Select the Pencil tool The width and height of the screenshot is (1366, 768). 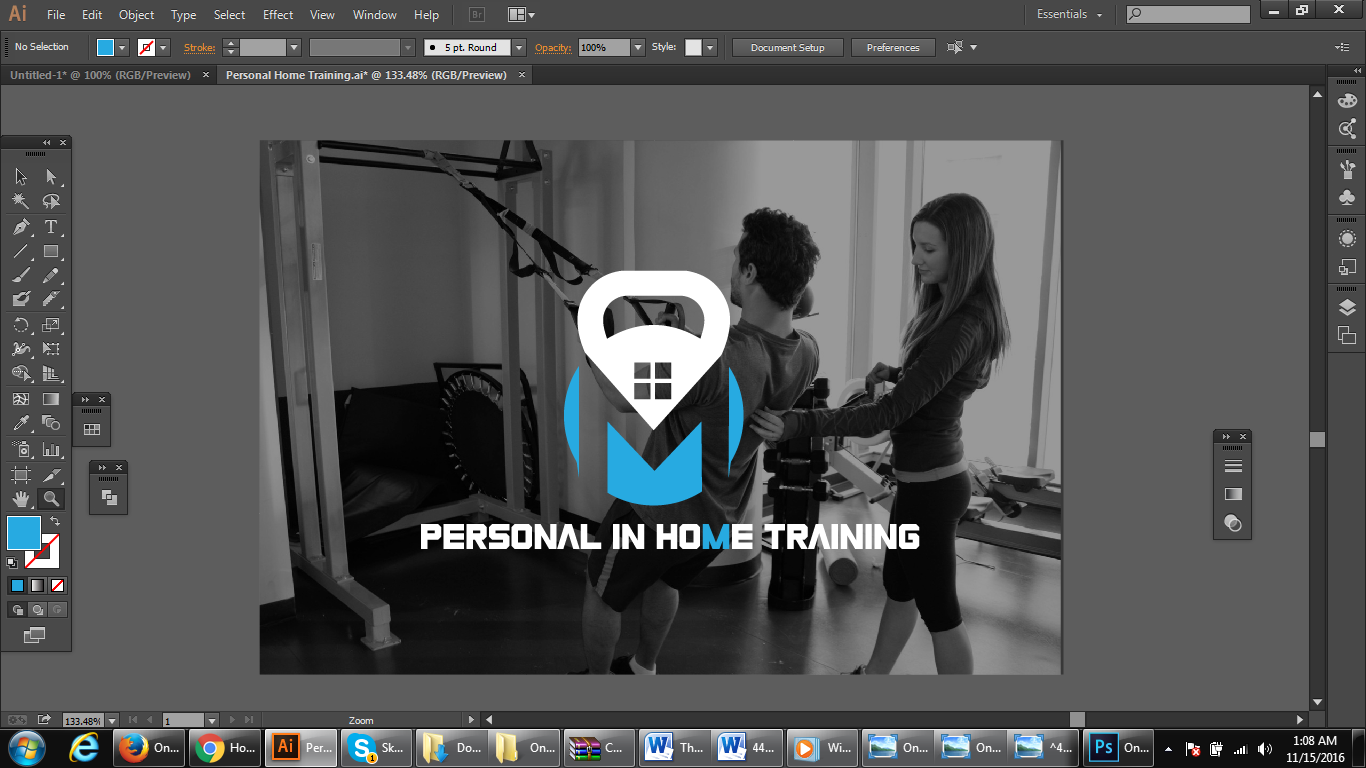pos(51,275)
